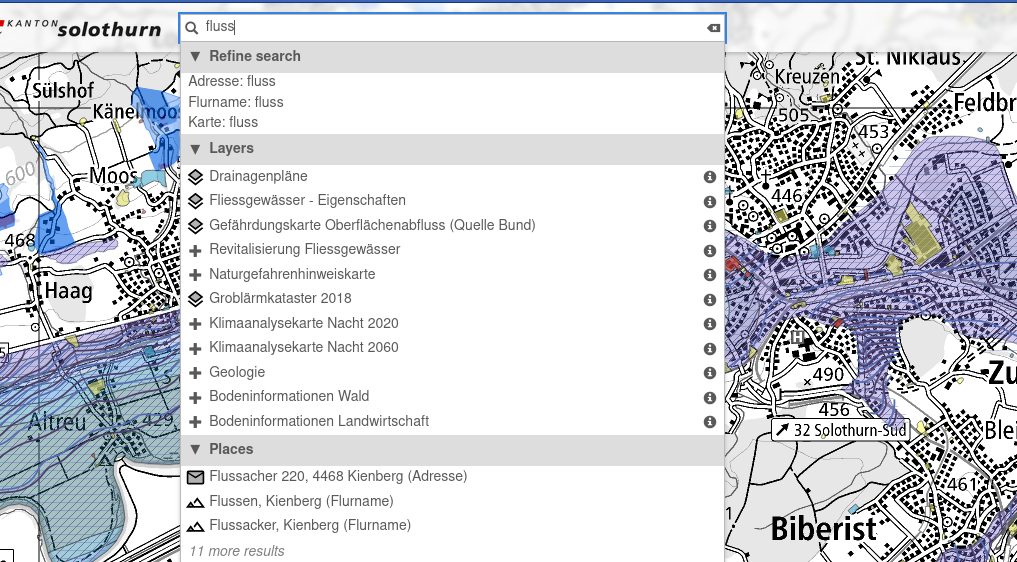Click the envelope icon for Flussacher address
Image resolution: width=1017 pixels, height=562 pixels.
195,477
